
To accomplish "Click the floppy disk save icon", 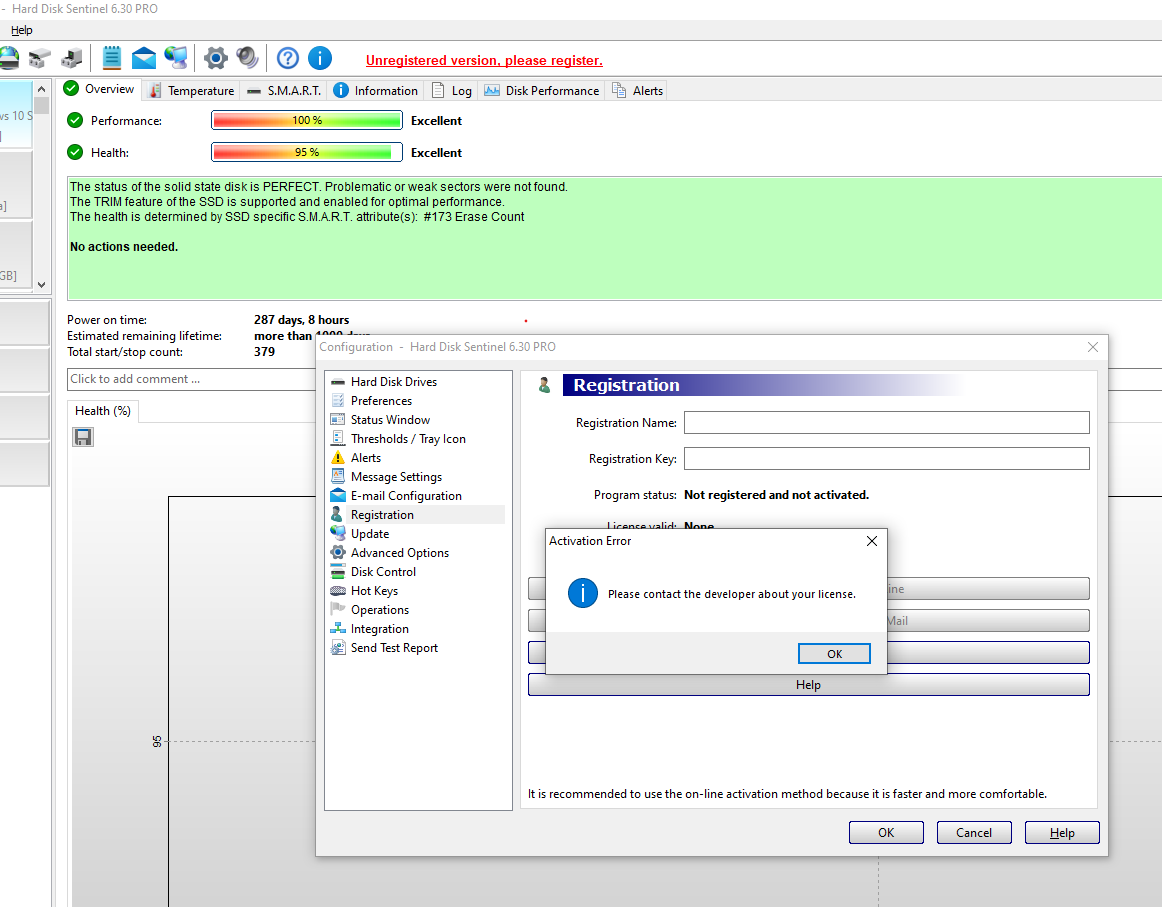I will tap(83, 437).
